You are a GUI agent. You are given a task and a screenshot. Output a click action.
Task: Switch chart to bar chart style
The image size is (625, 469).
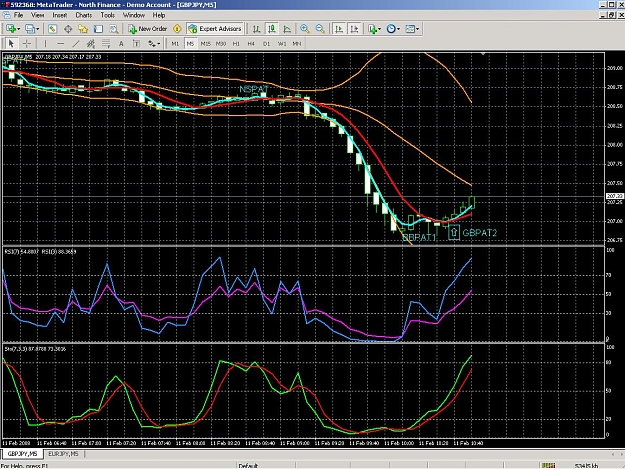pyautogui.click(x=257, y=29)
